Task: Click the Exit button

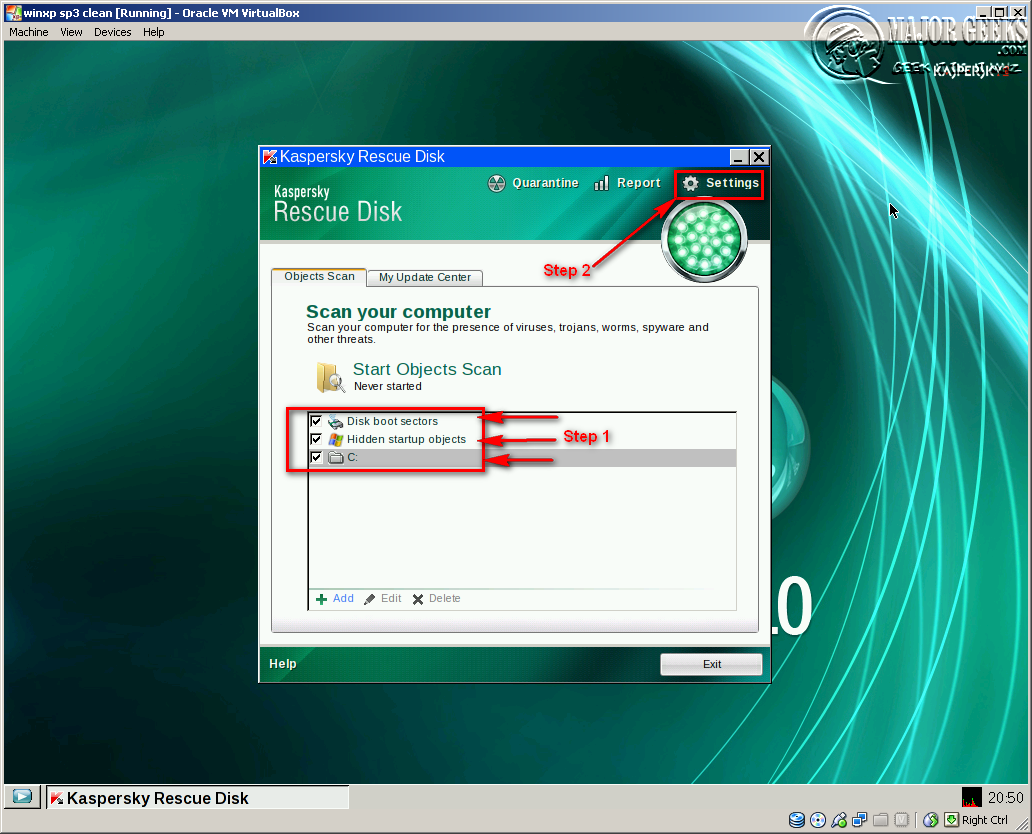Action: pos(711,663)
